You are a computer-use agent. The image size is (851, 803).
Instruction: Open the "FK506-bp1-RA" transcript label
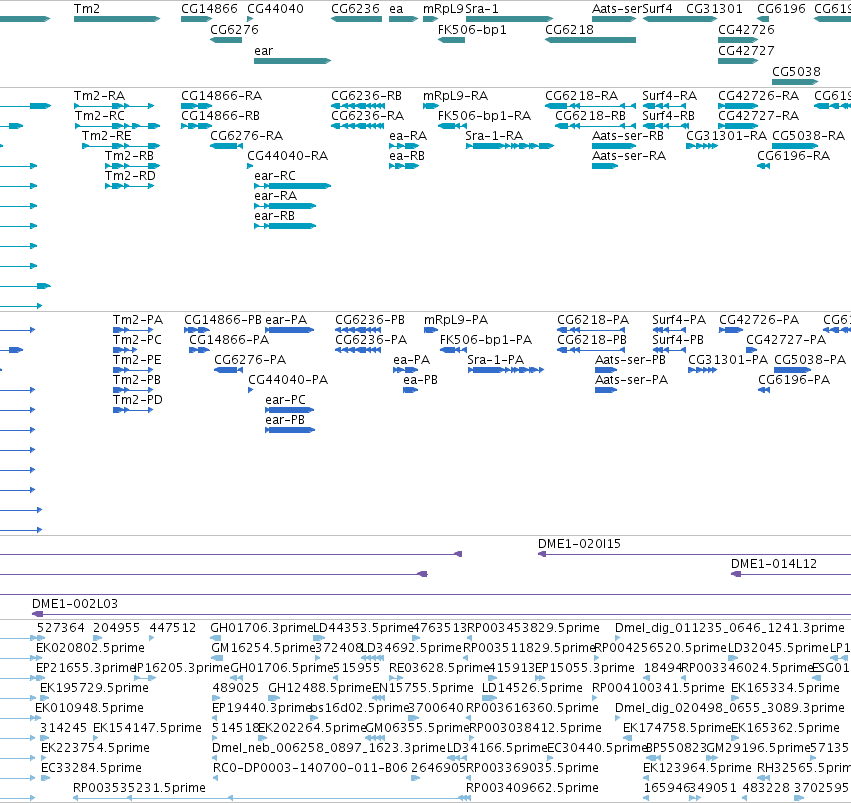(484, 116)
